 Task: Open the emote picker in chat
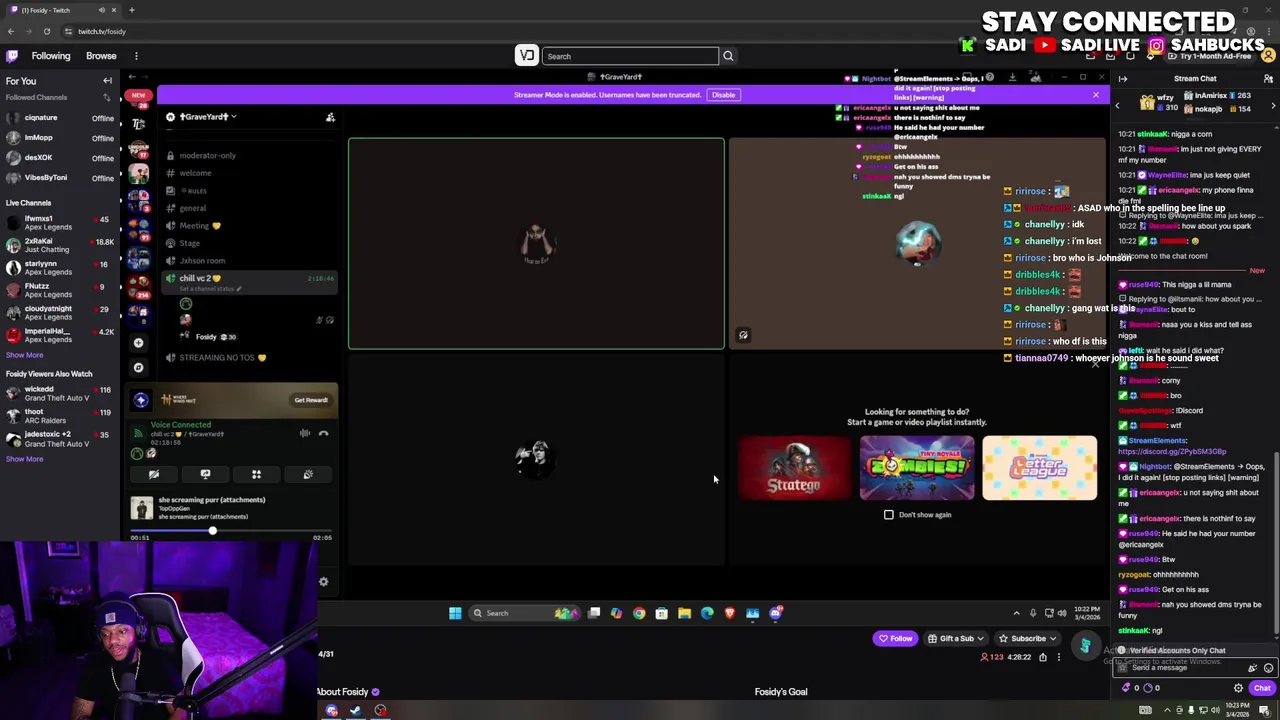pyautogui.click(x=1268, y=668)
